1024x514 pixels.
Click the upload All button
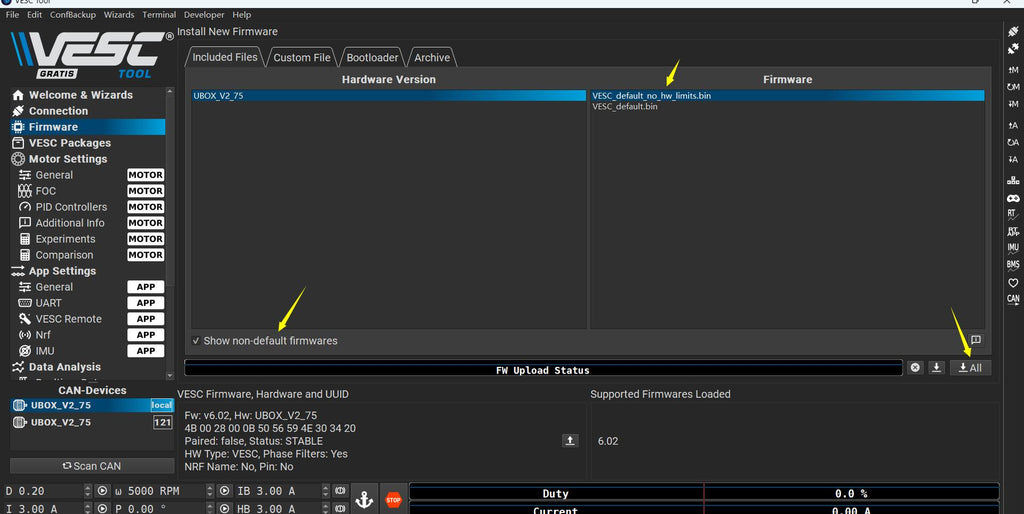coord(970,368)
